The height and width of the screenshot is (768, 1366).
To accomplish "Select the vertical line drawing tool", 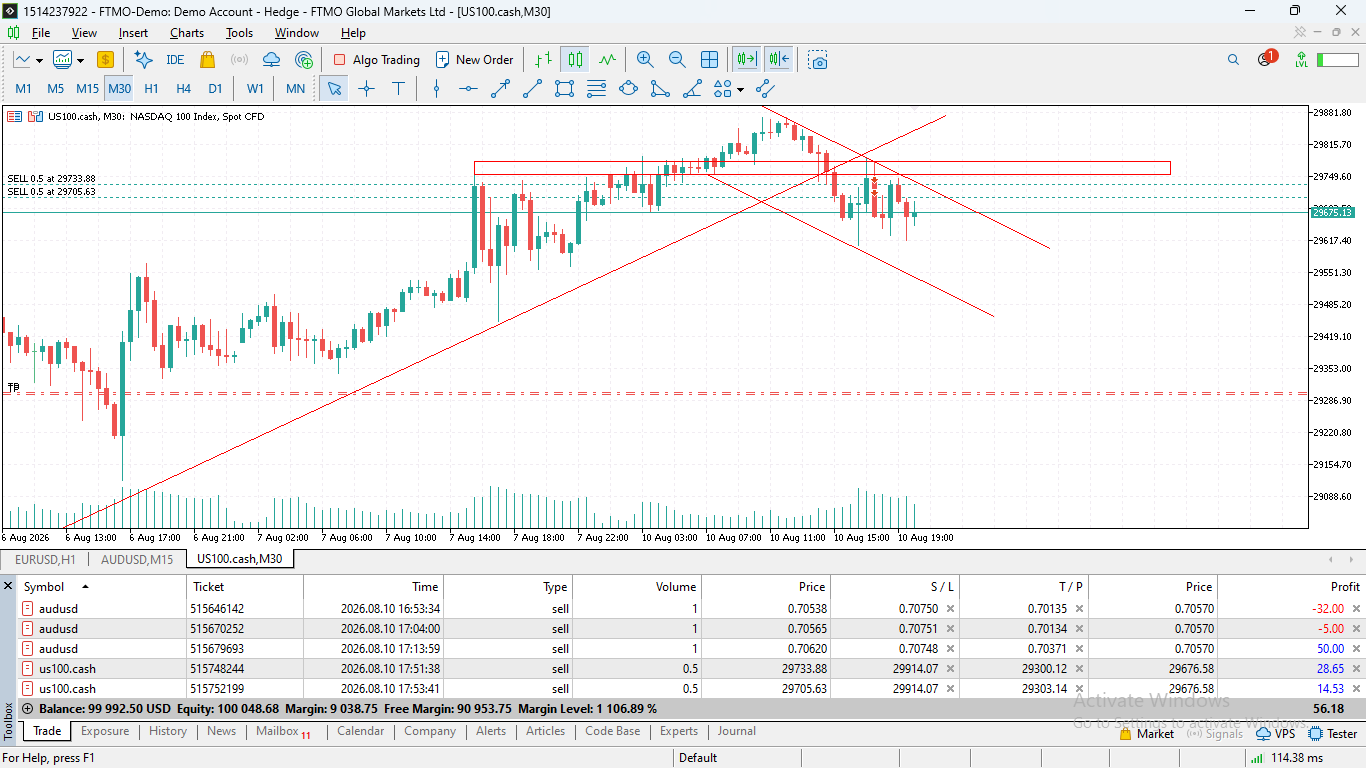I will point(436,88).
